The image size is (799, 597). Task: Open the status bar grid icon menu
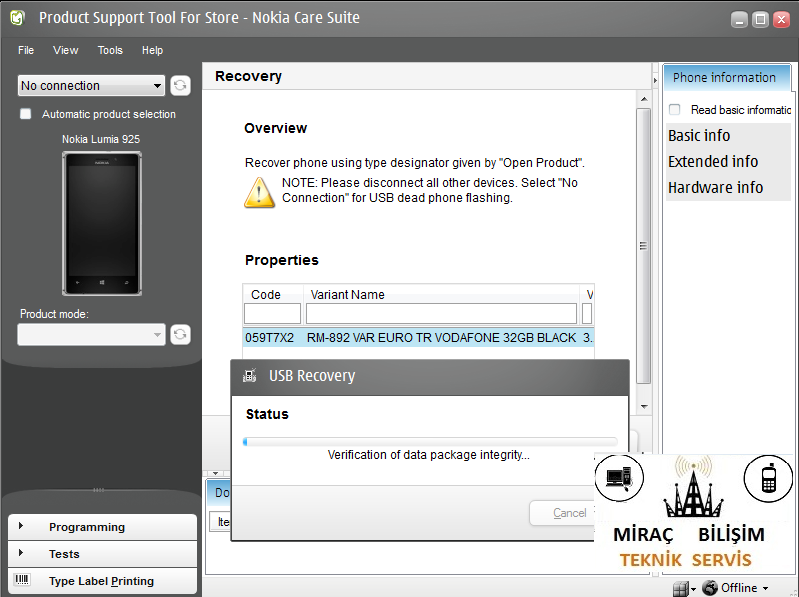[x=683, y=589]
